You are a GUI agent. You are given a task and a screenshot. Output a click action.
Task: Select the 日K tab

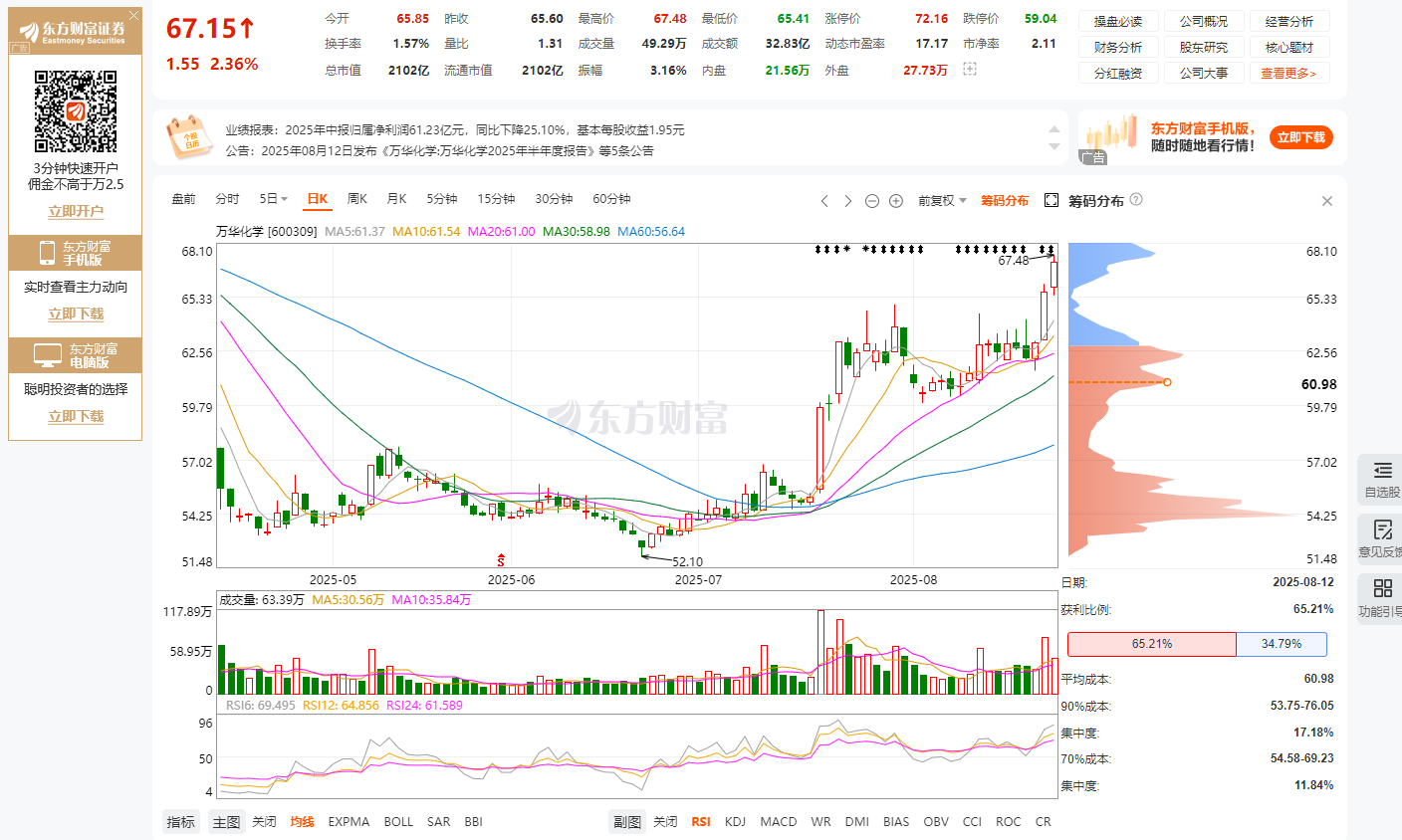(317, 199)
